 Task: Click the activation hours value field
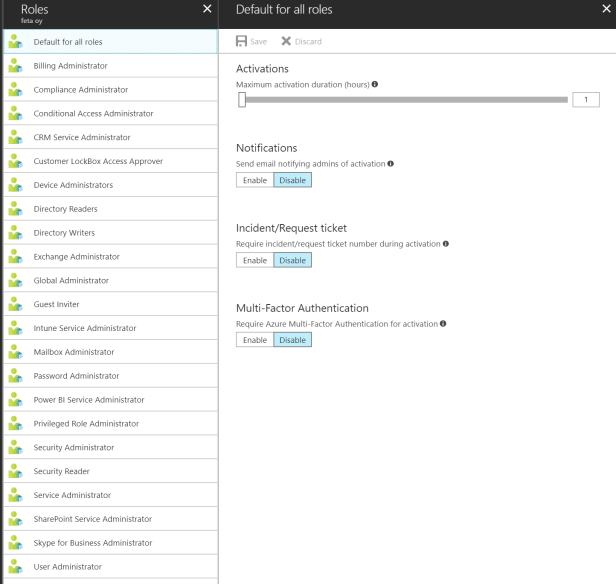point(584,99)
